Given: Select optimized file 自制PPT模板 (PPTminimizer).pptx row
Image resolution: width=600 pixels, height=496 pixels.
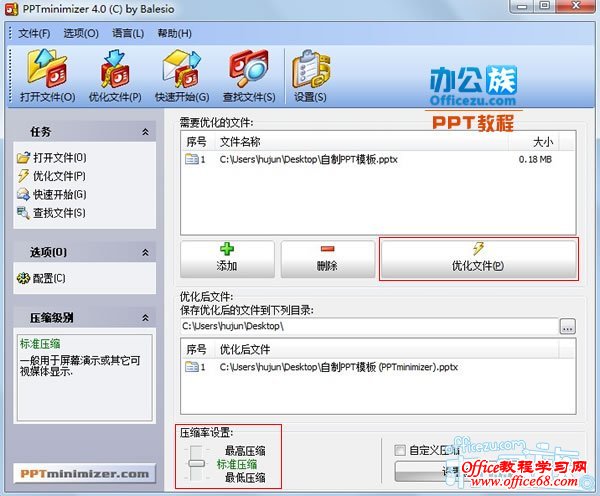Looking at the screenshot, I should coord(378,367).
